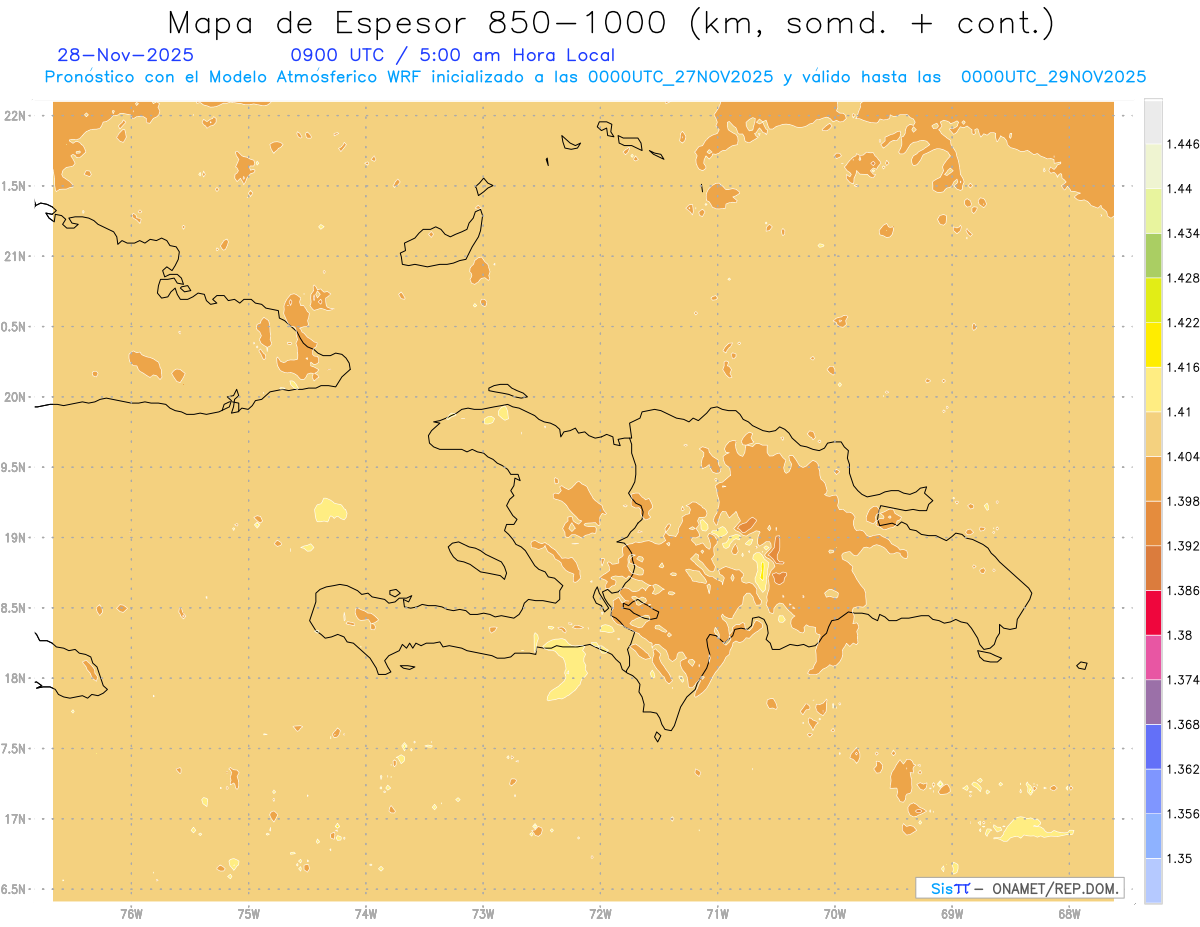
Task: Click the '18N' latitude label
Action: [16, 678]
